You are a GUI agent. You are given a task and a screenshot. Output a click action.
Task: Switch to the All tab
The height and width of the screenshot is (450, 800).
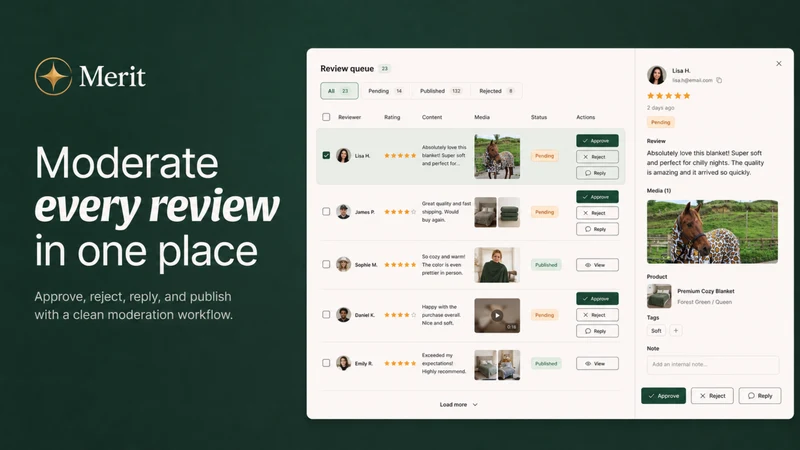click(339, 91)
